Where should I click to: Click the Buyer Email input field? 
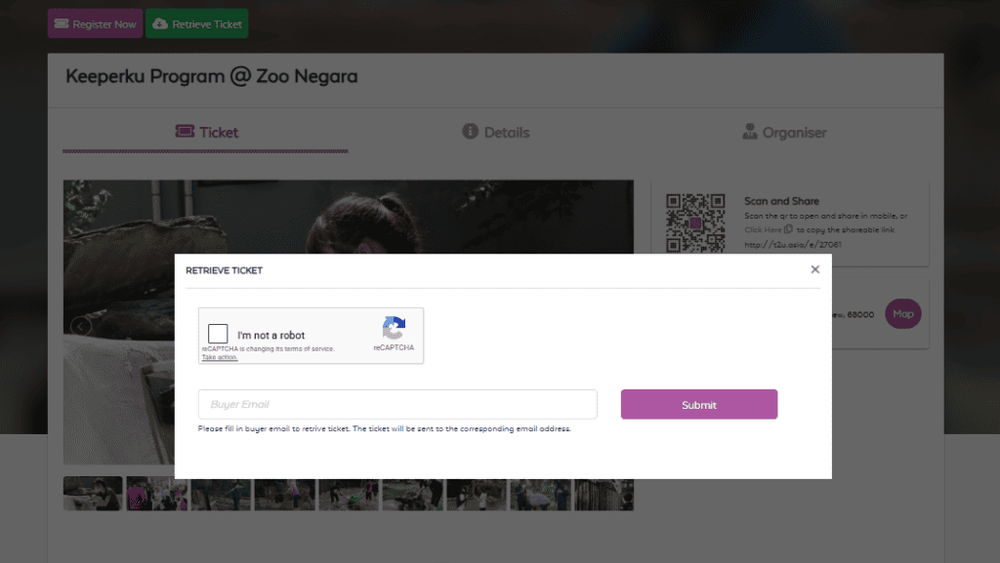click(397, 404)
